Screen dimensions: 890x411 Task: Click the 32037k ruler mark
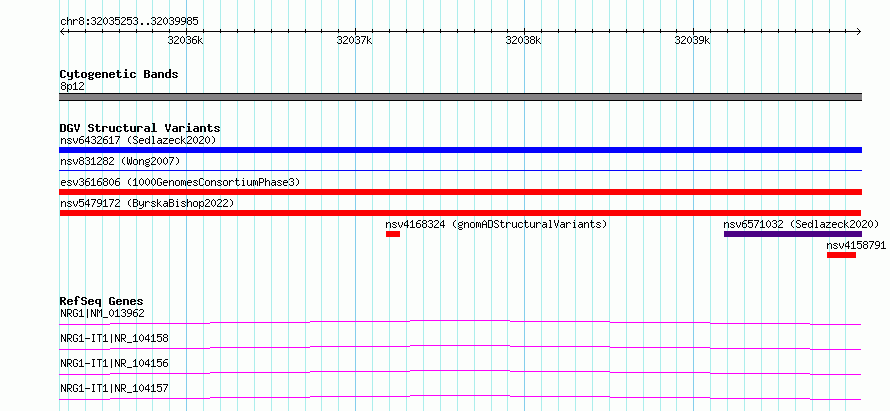tap(354, 41)
